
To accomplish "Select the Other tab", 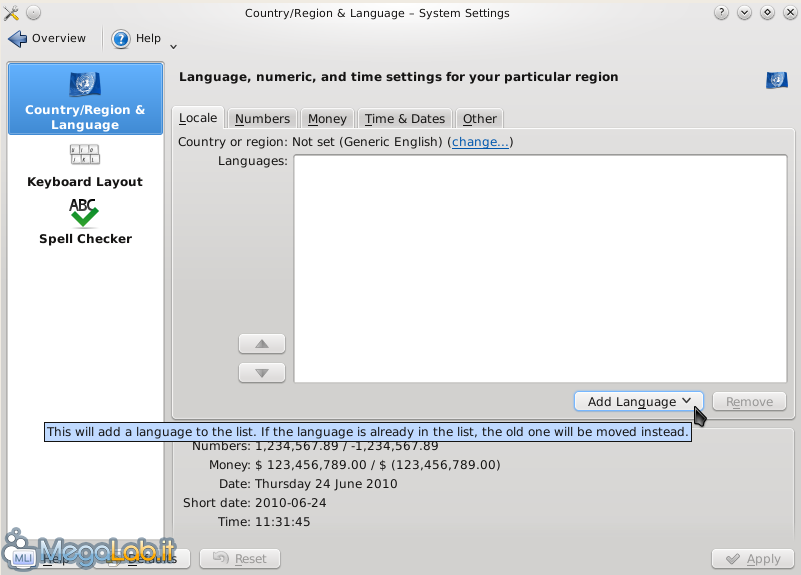I will pyautogui.click(x=479, y=118).
